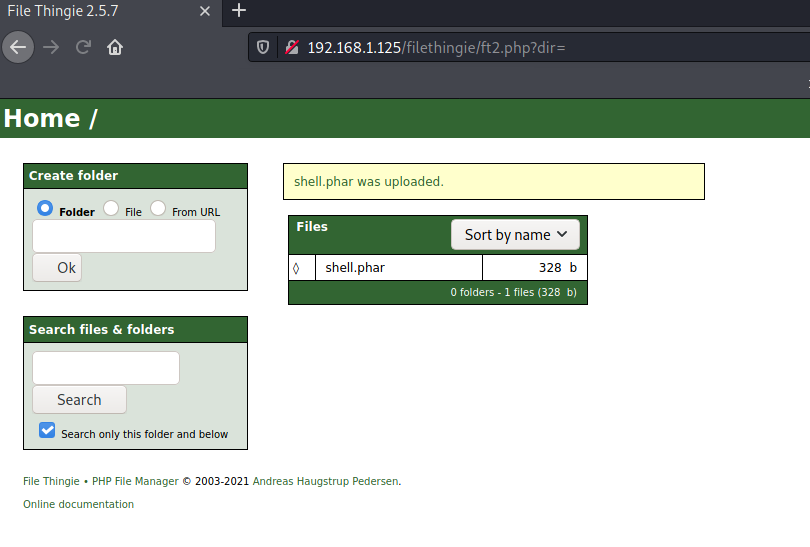Select the Folder radio option
This screenshot has width=810, height=547.
click(x=45, y=208)
